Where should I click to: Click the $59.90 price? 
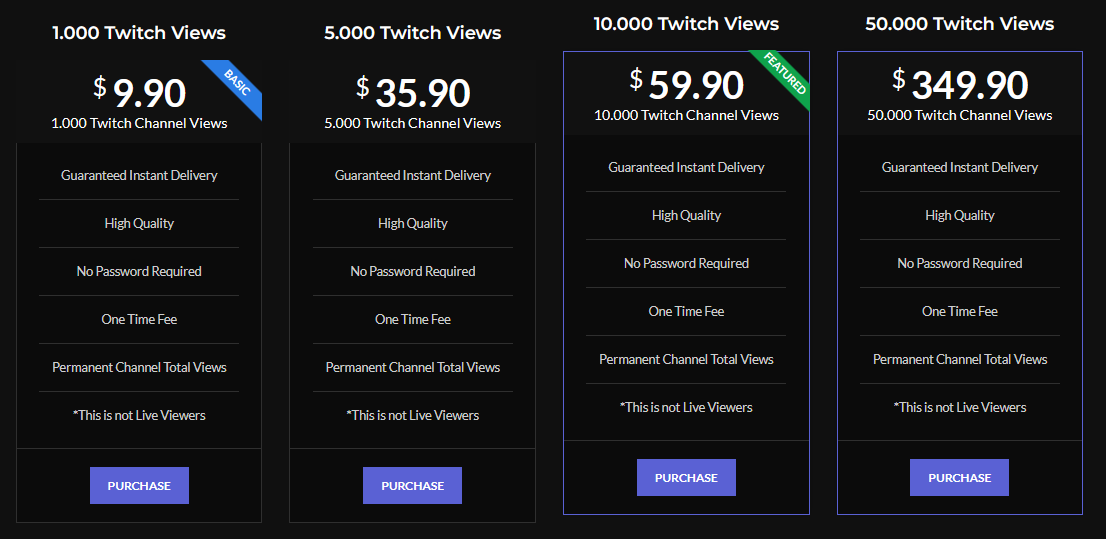(x=687, y=84)
